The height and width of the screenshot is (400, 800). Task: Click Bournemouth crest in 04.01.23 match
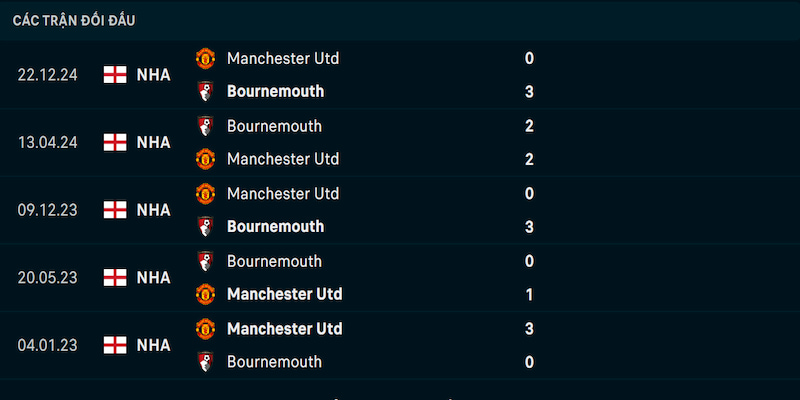205,361
